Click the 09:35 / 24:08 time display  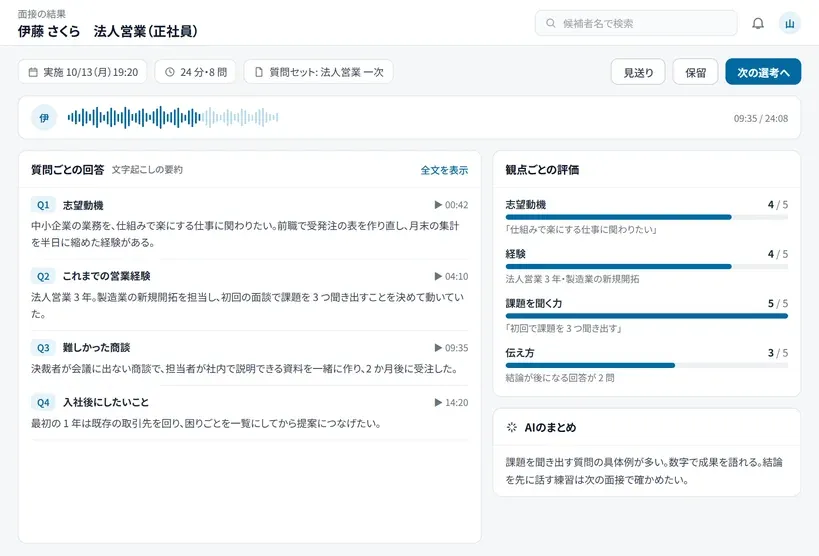pyautogui.click(x=760, y=119)
